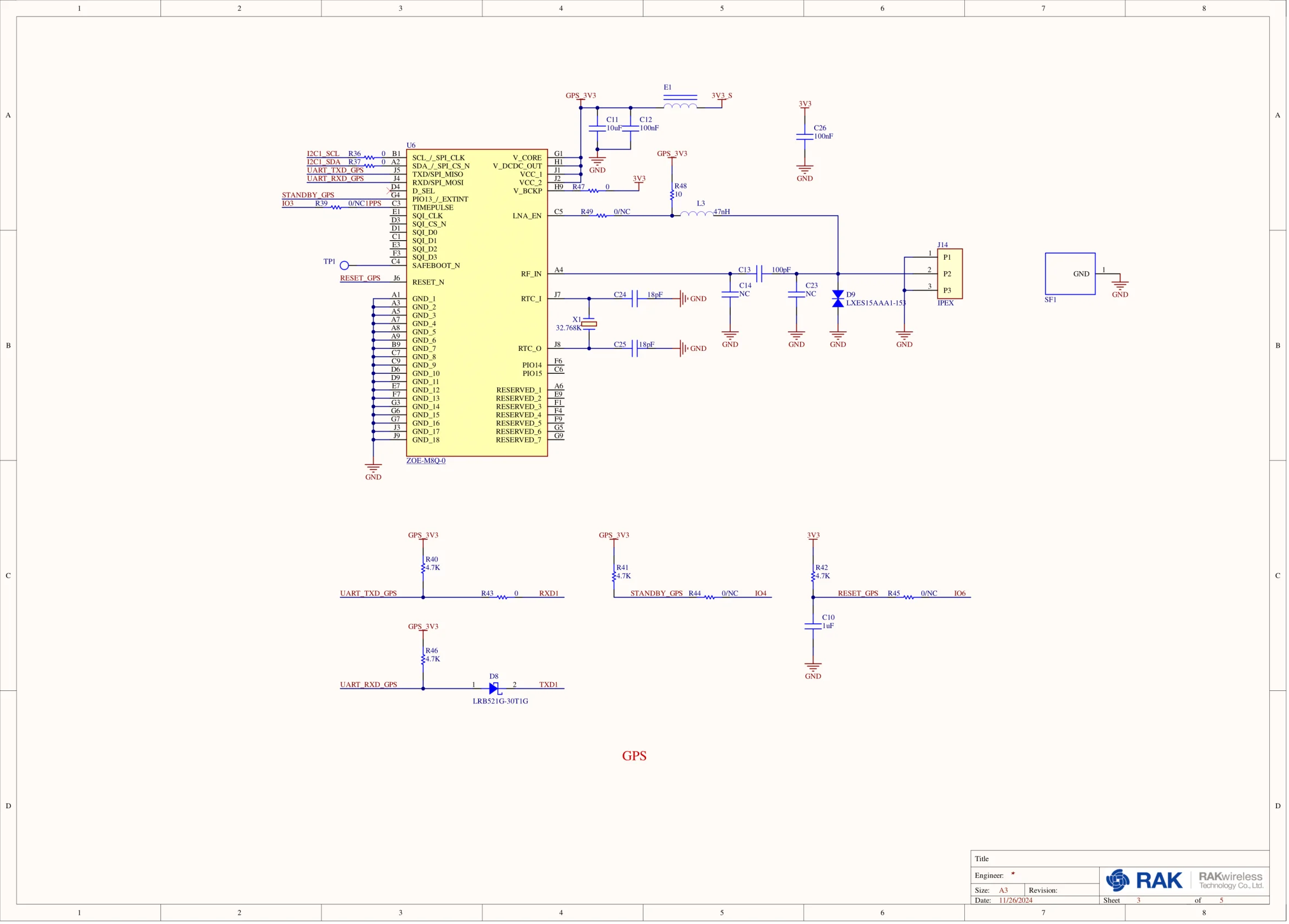Click the IO6 net label
Viewport: 1289px width, 924px height.
click(960, 593)
